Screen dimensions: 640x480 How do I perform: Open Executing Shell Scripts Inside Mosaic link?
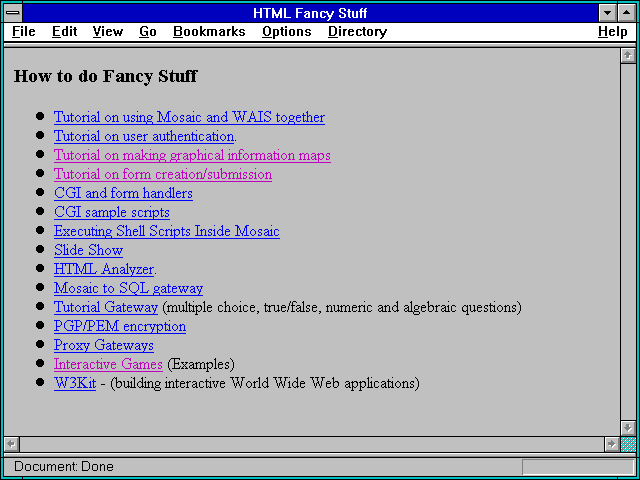pyautogui.click(x=167, y=231)
